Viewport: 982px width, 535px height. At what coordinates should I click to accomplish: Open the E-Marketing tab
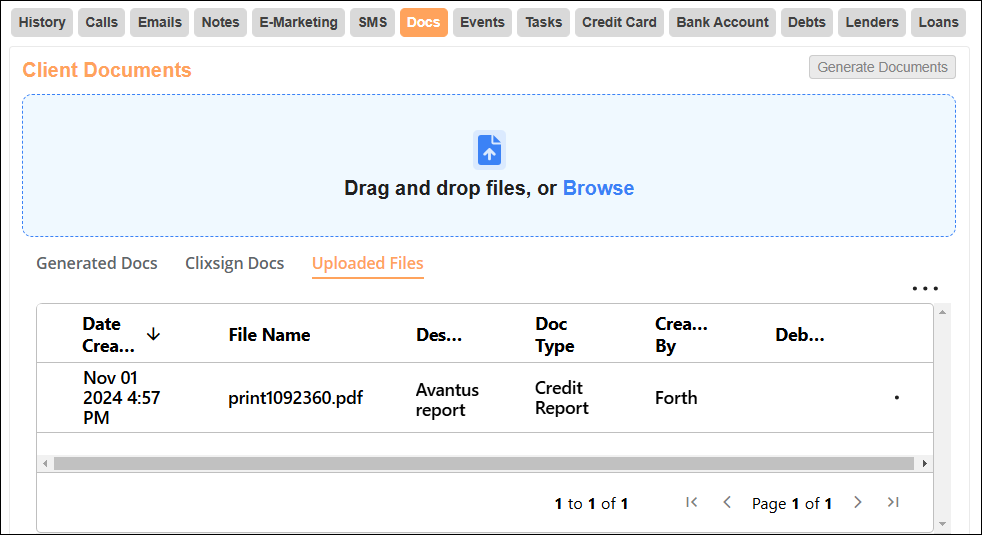[x=298, y=23]
